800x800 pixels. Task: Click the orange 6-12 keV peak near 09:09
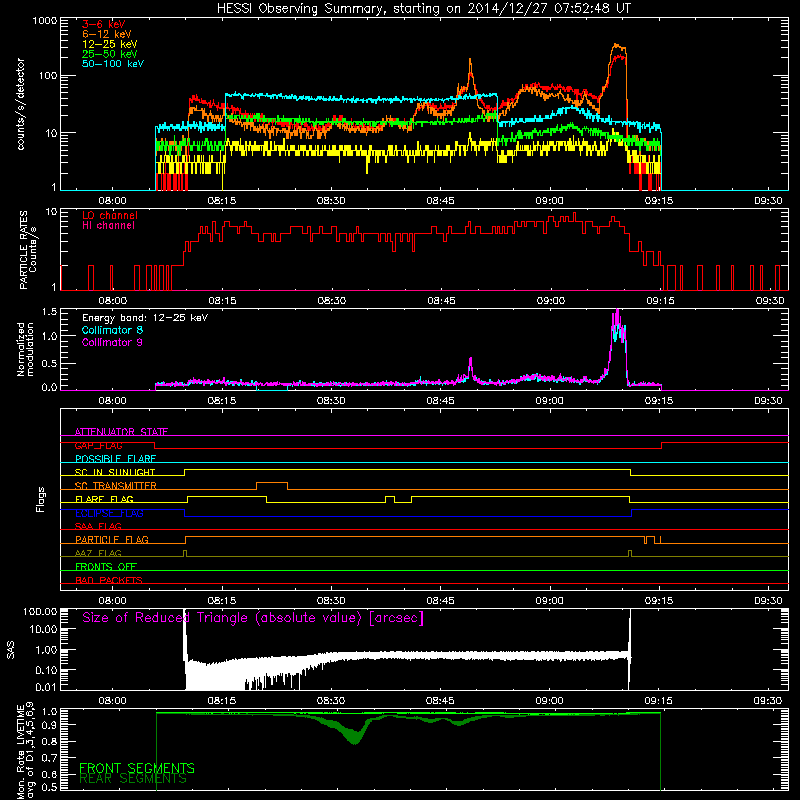618,46
